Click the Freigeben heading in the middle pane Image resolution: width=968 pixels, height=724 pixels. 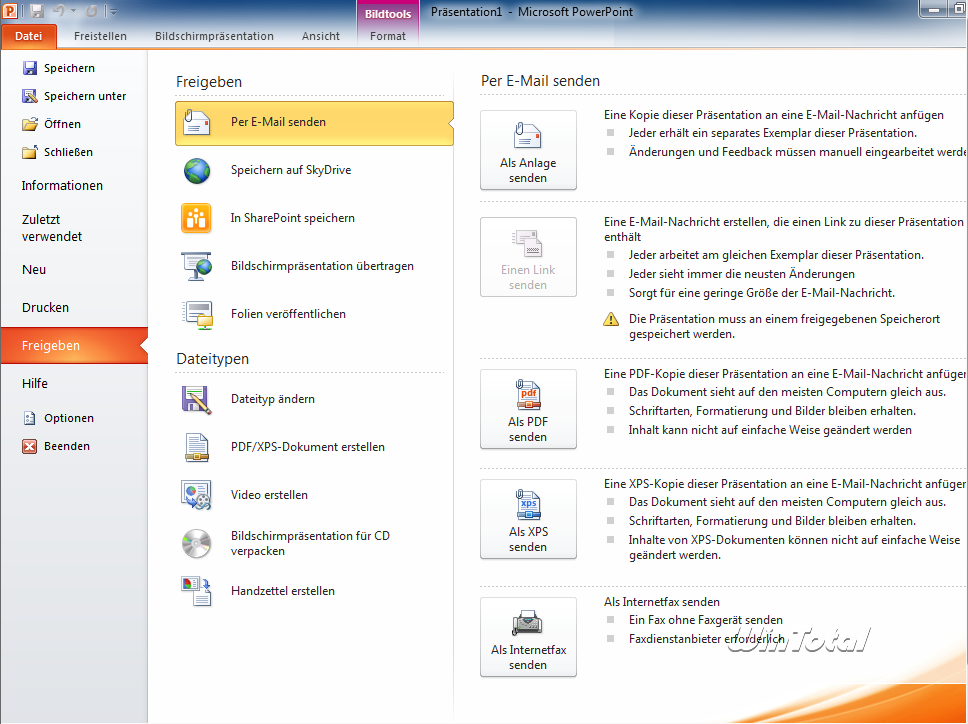[x=209, y=81]
